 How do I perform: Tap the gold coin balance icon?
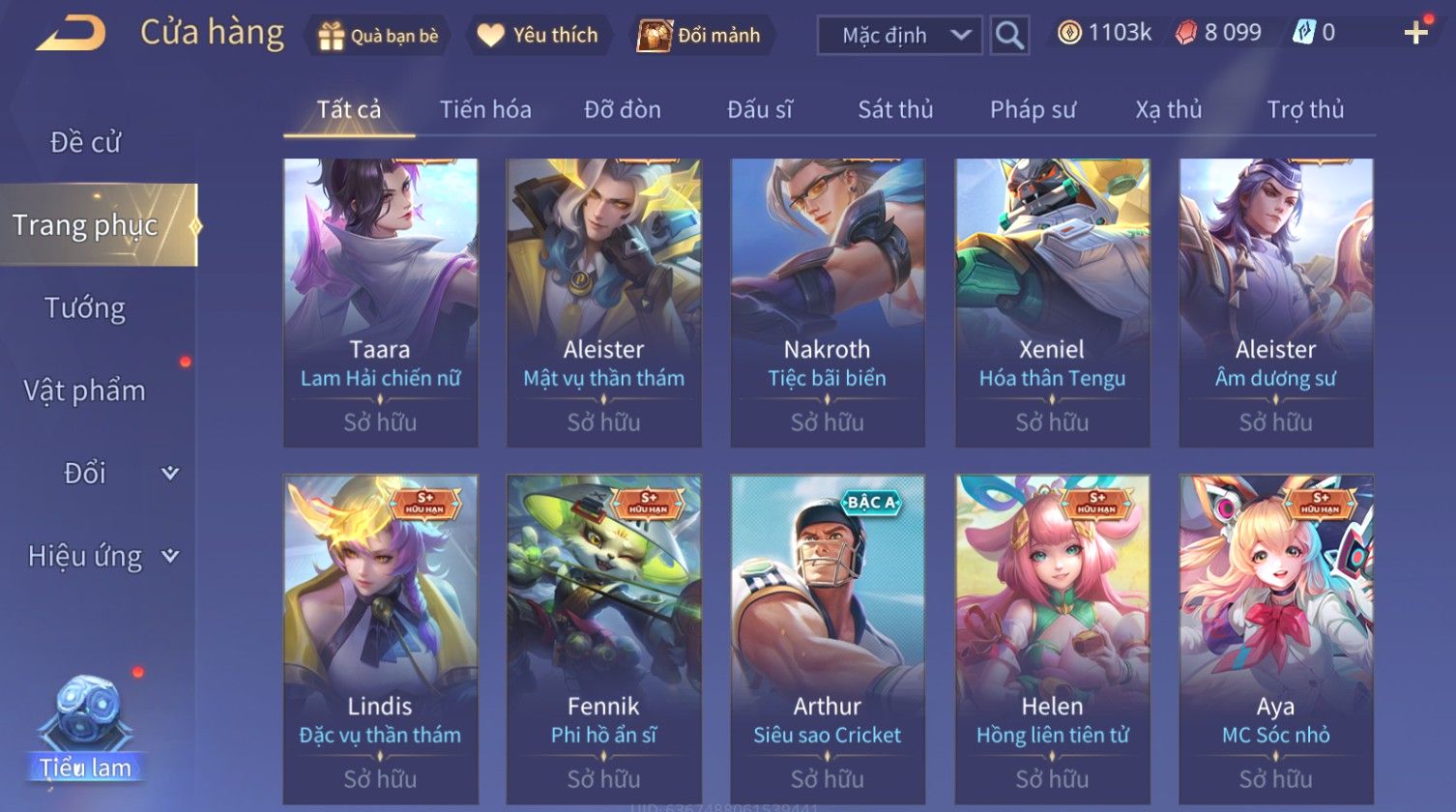[x=1069, y=33]
